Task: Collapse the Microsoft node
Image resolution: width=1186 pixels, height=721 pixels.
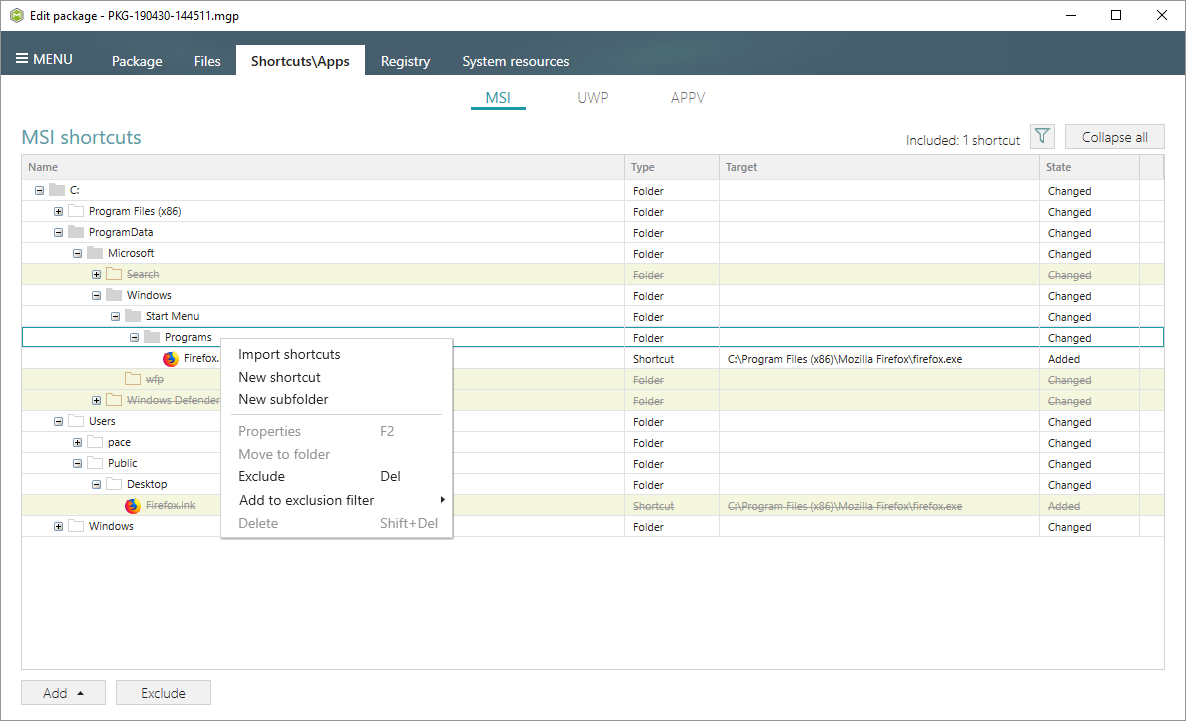Action: pyautogui.click(x=77, y=253)
